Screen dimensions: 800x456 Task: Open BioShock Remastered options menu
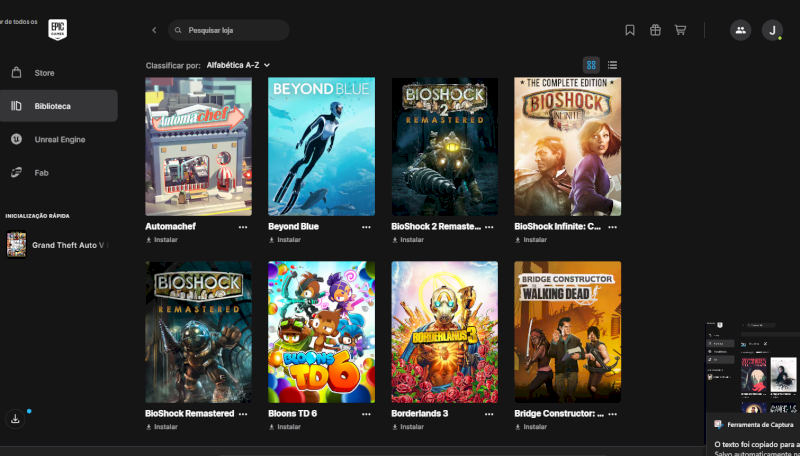(243, 414)
